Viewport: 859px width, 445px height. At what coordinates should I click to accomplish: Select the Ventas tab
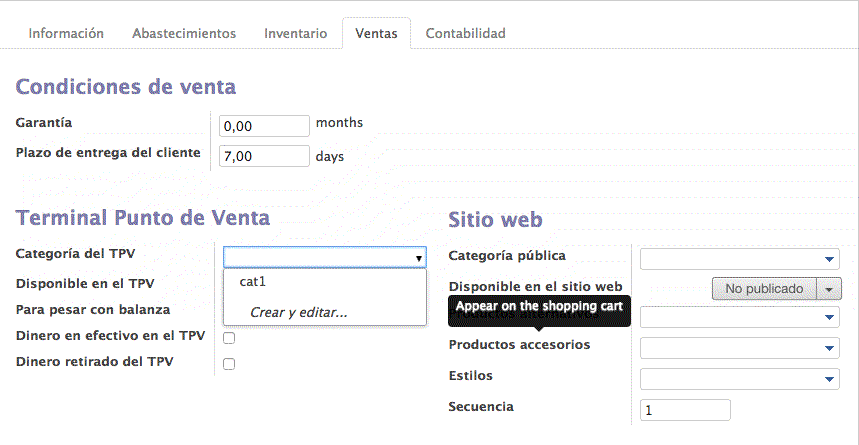point(376,33)
